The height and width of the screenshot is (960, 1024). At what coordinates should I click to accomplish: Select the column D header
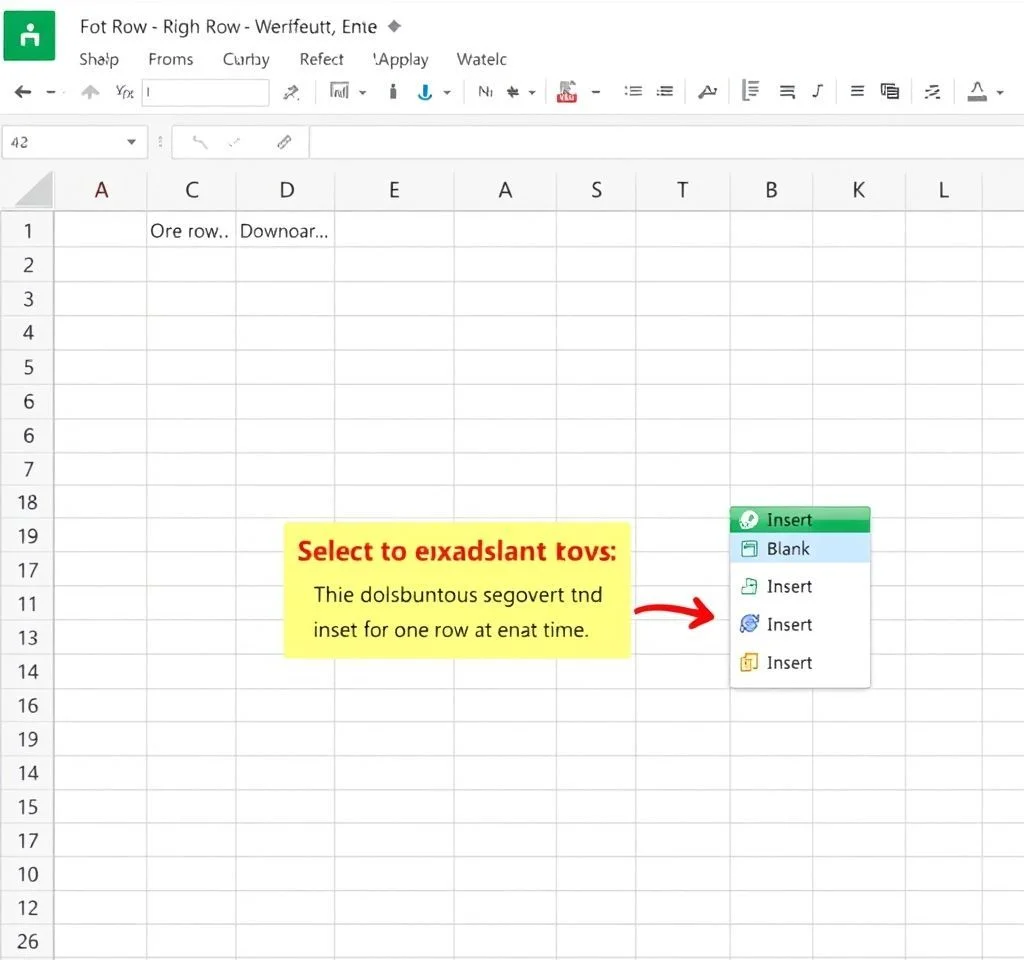286,190
